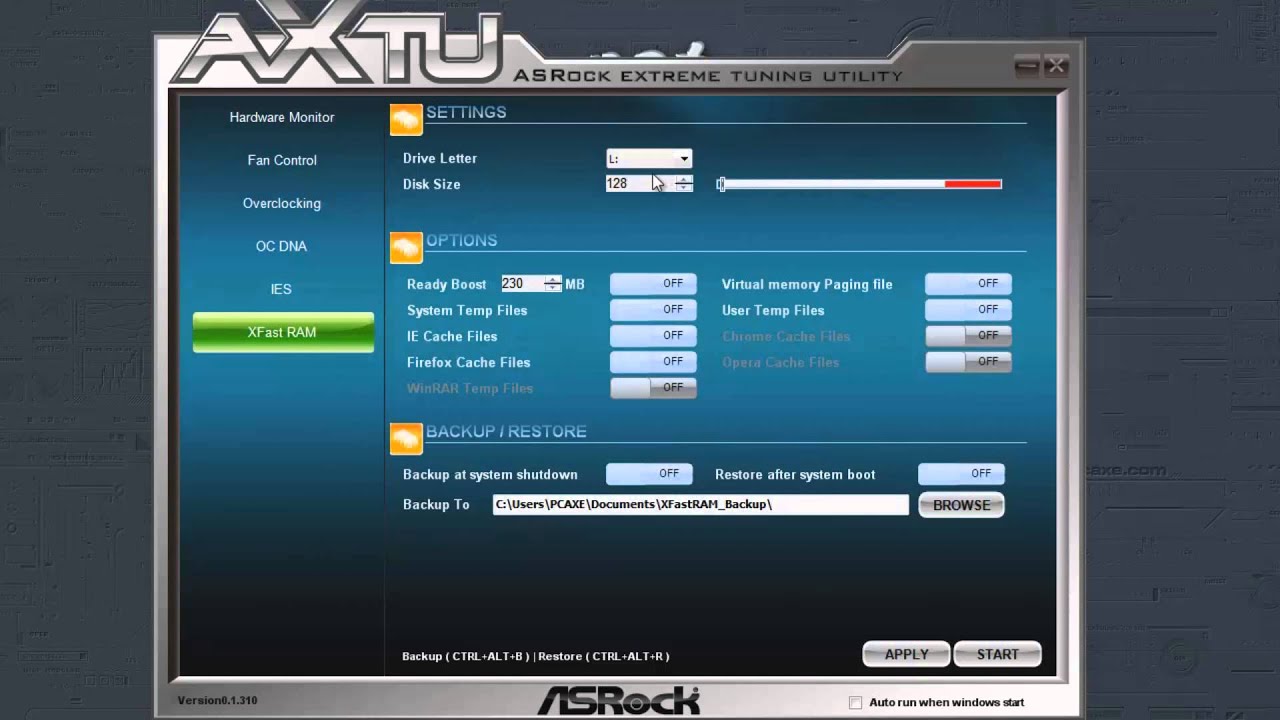Open the Hardware Monitor page
The height and width of the screenshot is (720, 1280).
(282, 117)
